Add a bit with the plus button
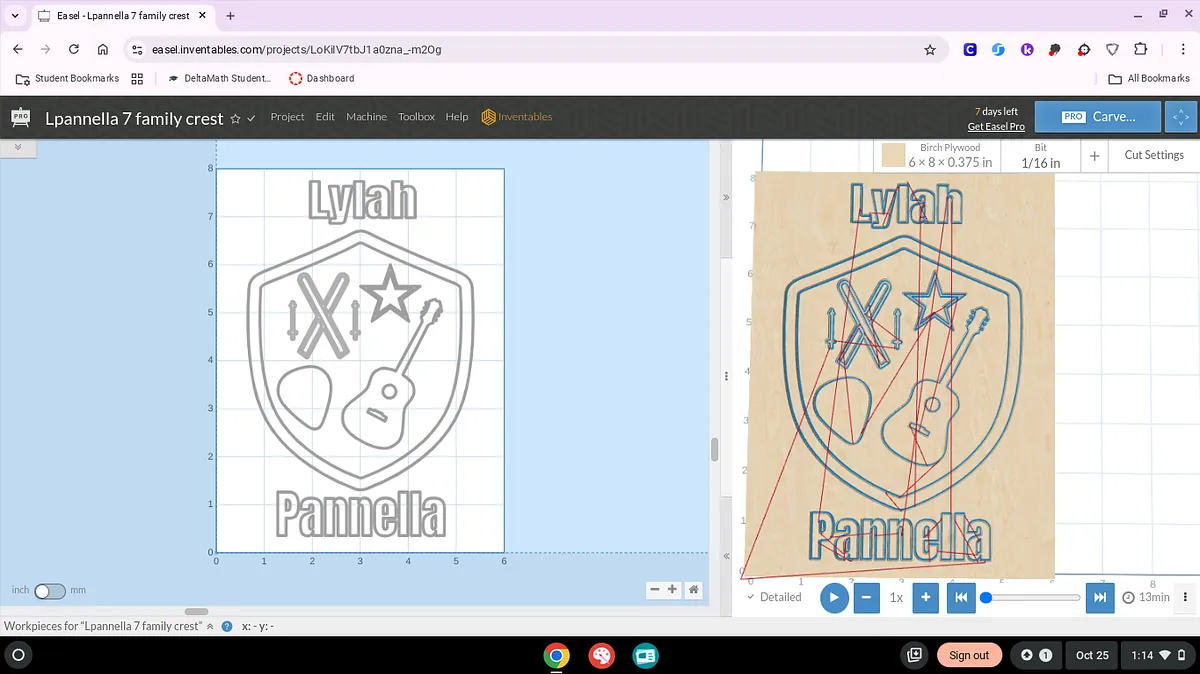This screenshot has width=1200, height=674. (x=1094, y=156)
